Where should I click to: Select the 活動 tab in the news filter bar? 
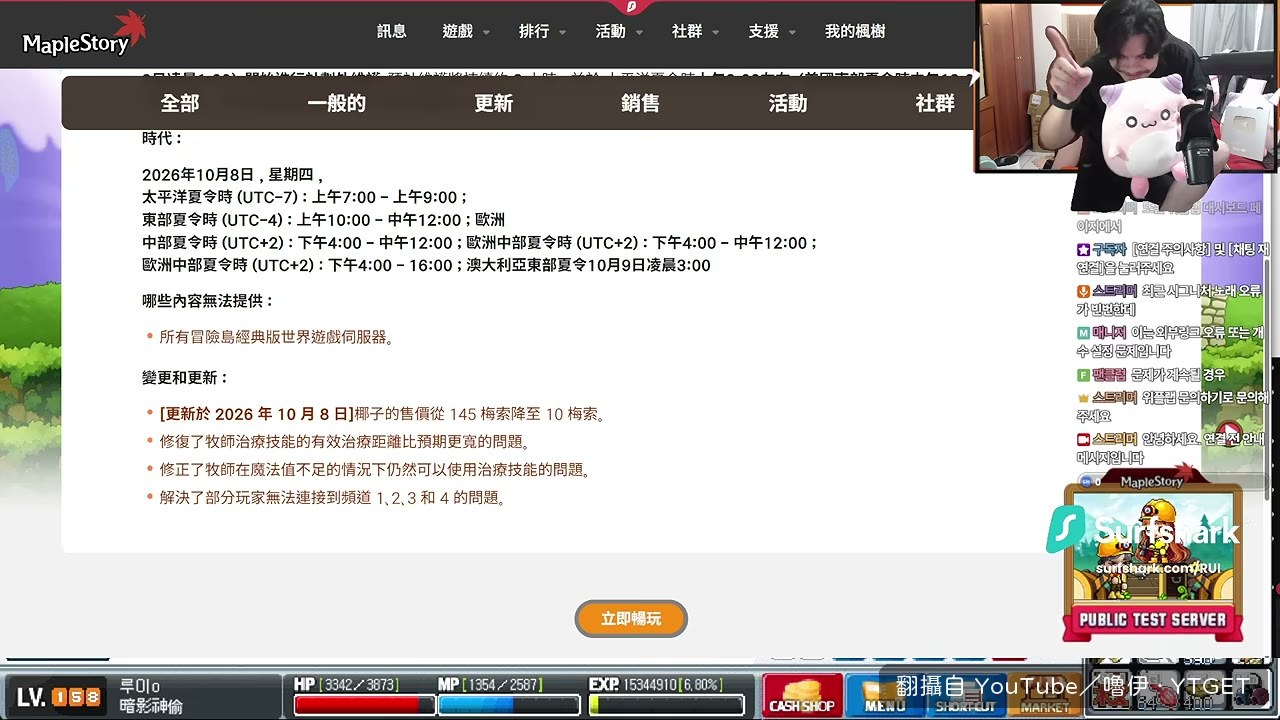[788, 103]
